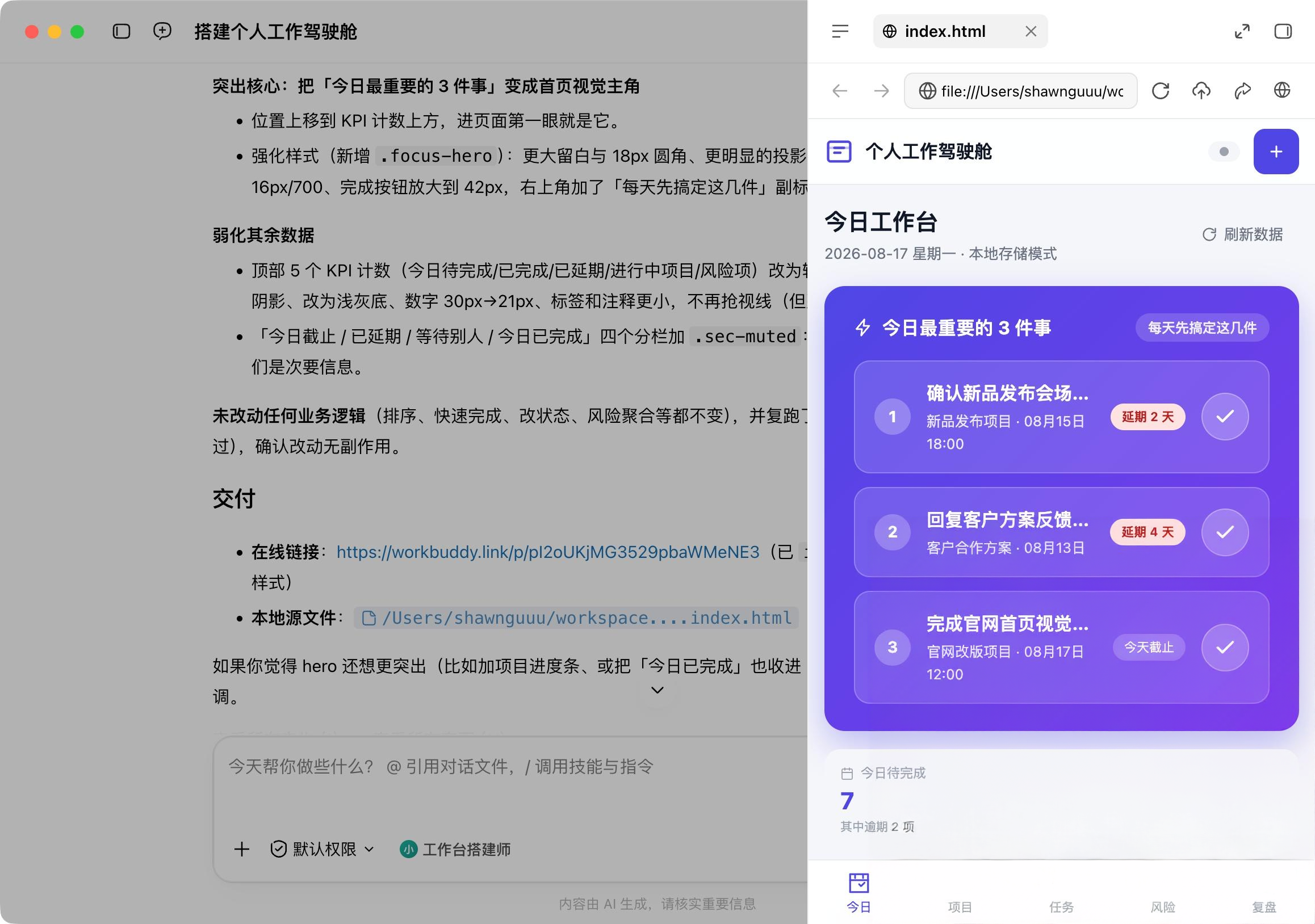Open the globe icon in the preview toolbar
Screen dimensions: 1315x924
[x=1282, y=90]
